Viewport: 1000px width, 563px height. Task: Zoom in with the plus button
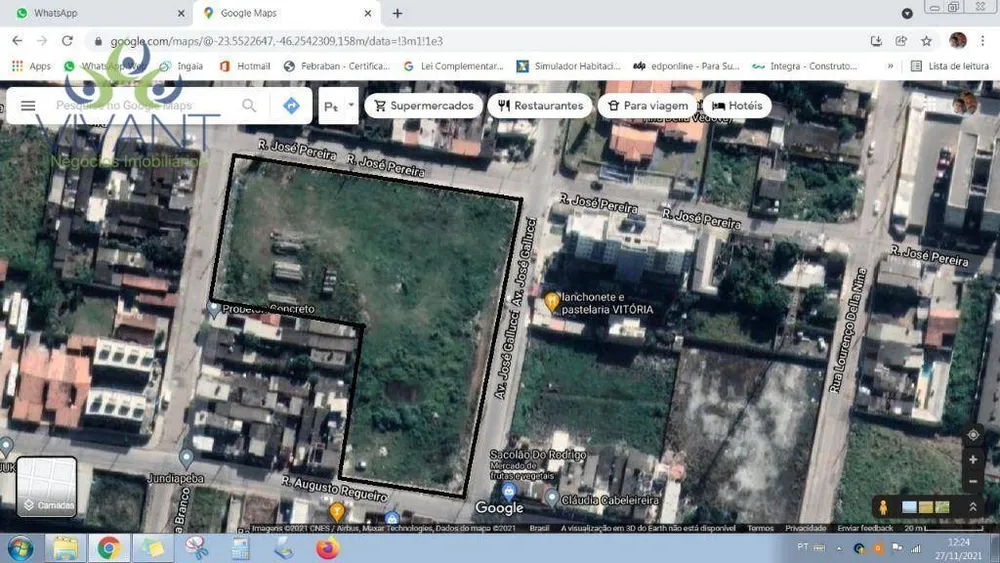(x=973, y=459)
